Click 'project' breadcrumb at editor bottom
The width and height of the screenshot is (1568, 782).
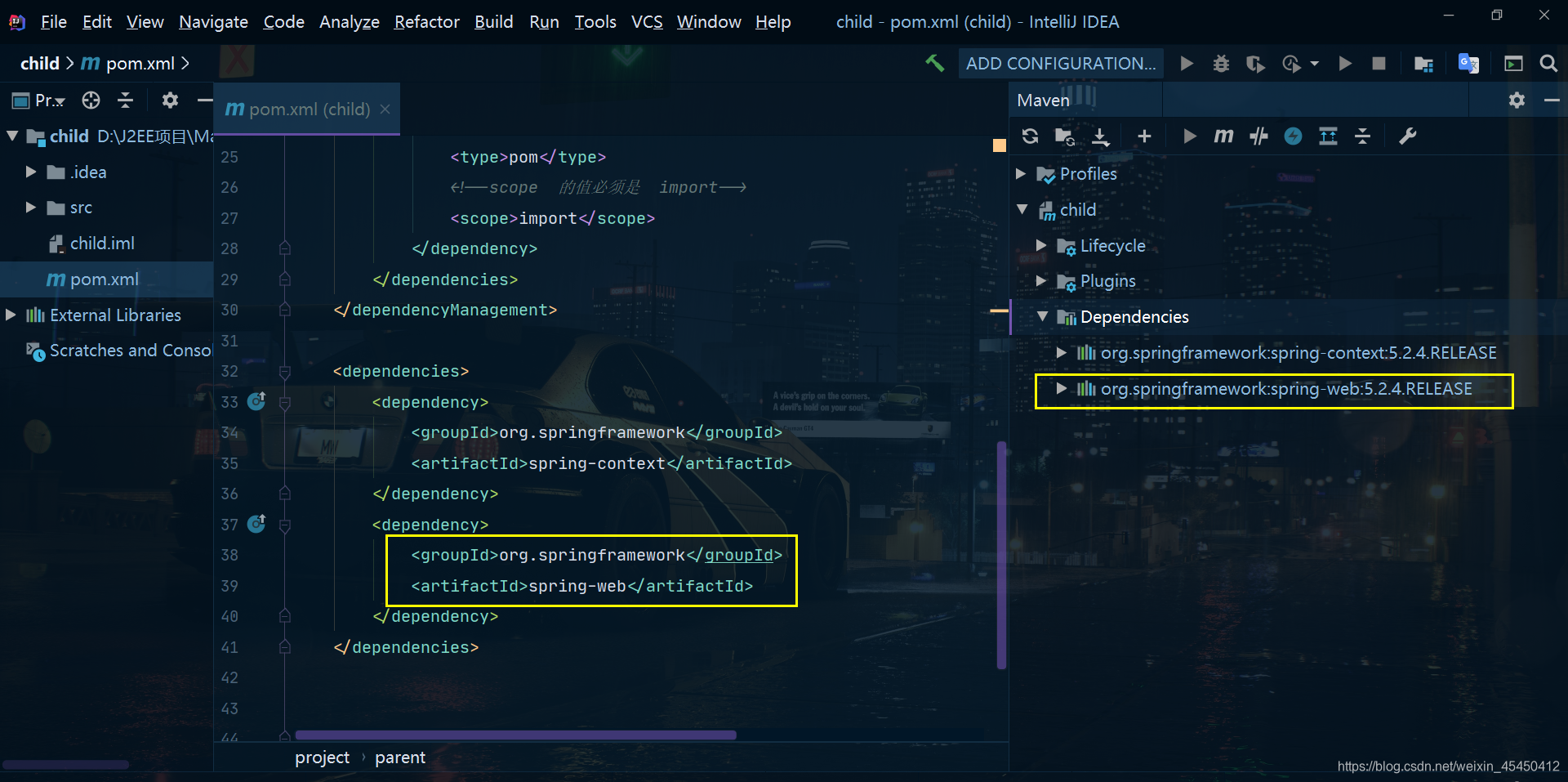[x=322, y=757]
